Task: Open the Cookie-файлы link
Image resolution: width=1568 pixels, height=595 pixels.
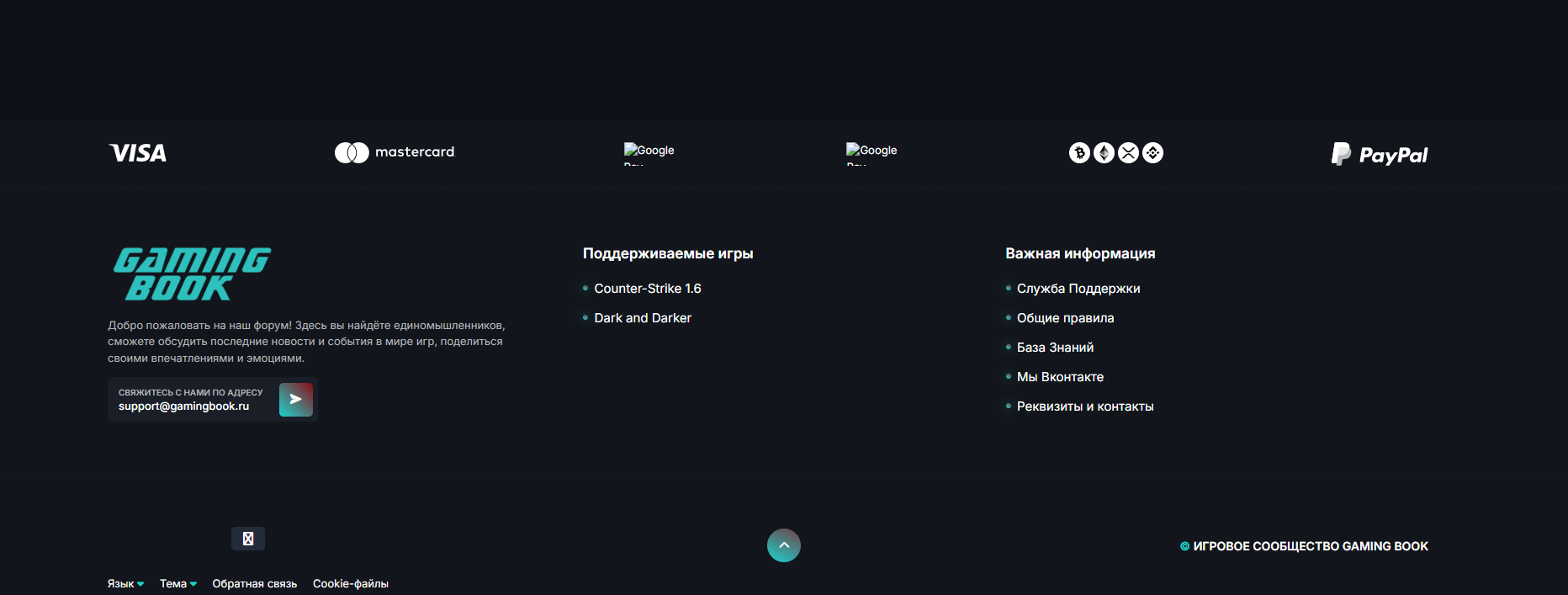Action: click(350, 583)
